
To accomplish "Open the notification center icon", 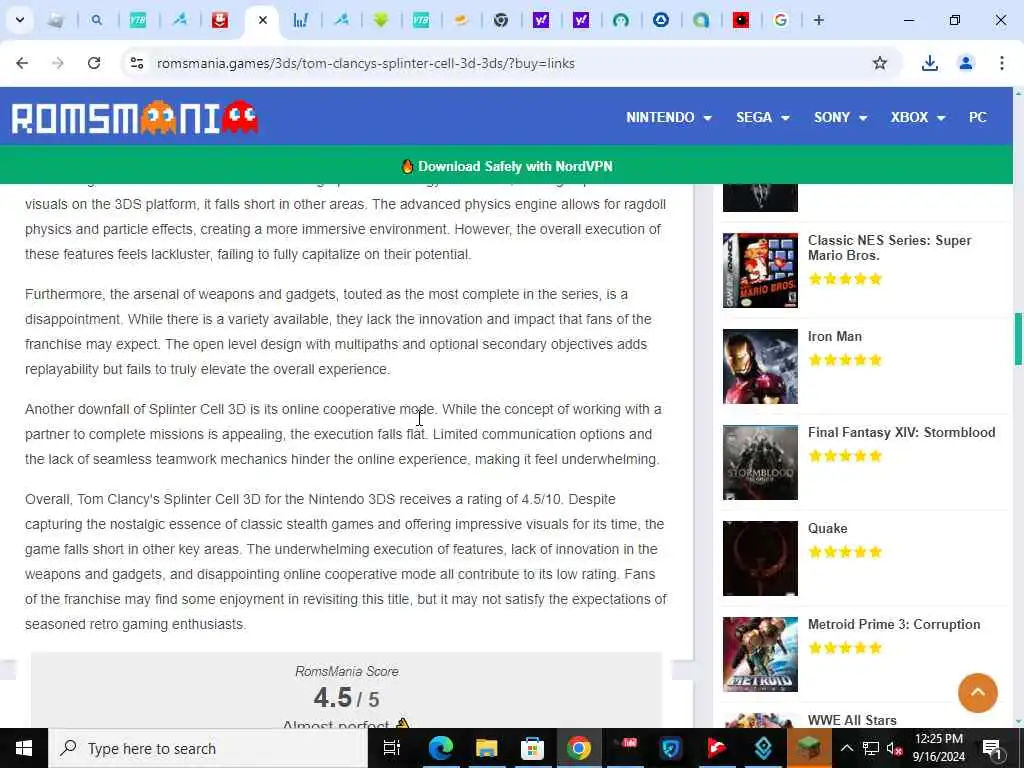I will point(992,748).
